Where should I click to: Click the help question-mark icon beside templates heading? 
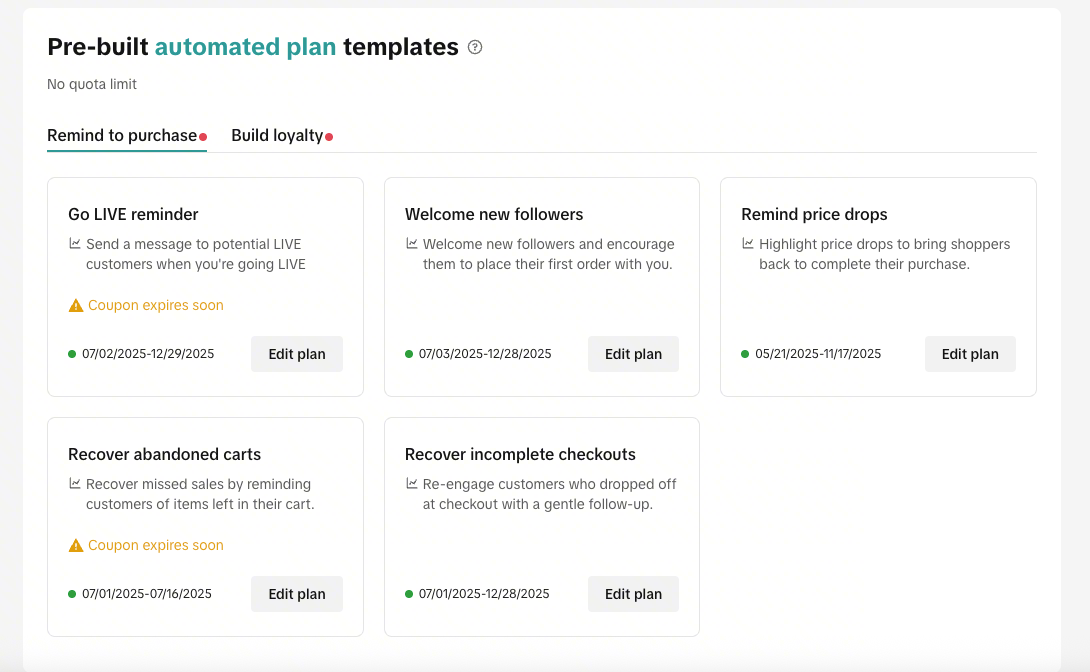[x=475, y=47]
